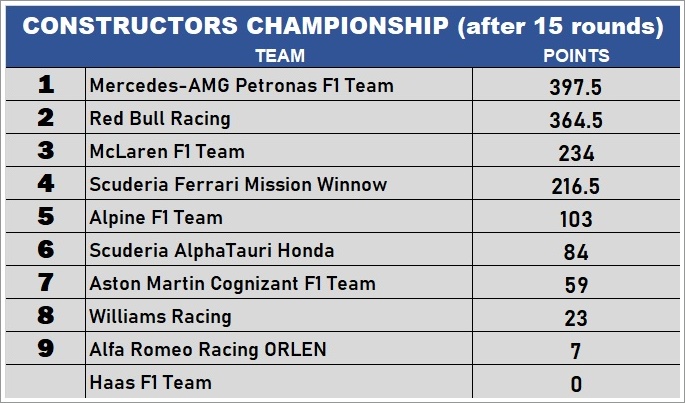Image resolution: width=685 pixels, height=403 pixels.
Task: Click the 0 points value
Action: [x=575, y=384]
